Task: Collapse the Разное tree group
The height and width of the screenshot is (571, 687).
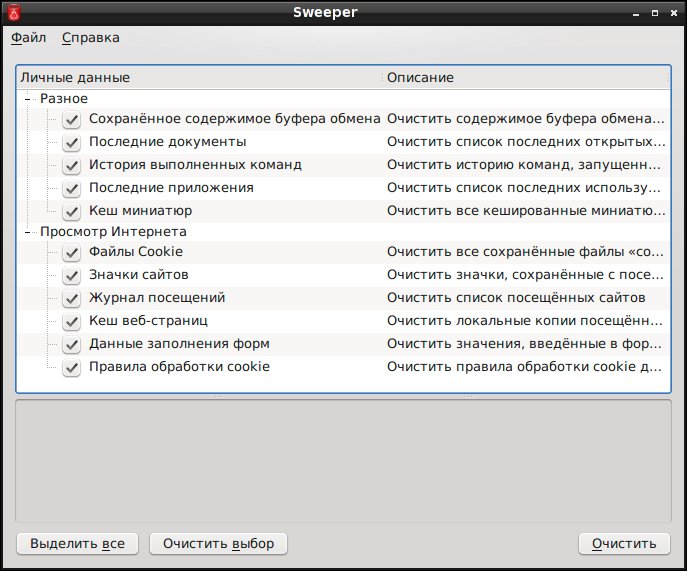Action: [x=28, y=99]
